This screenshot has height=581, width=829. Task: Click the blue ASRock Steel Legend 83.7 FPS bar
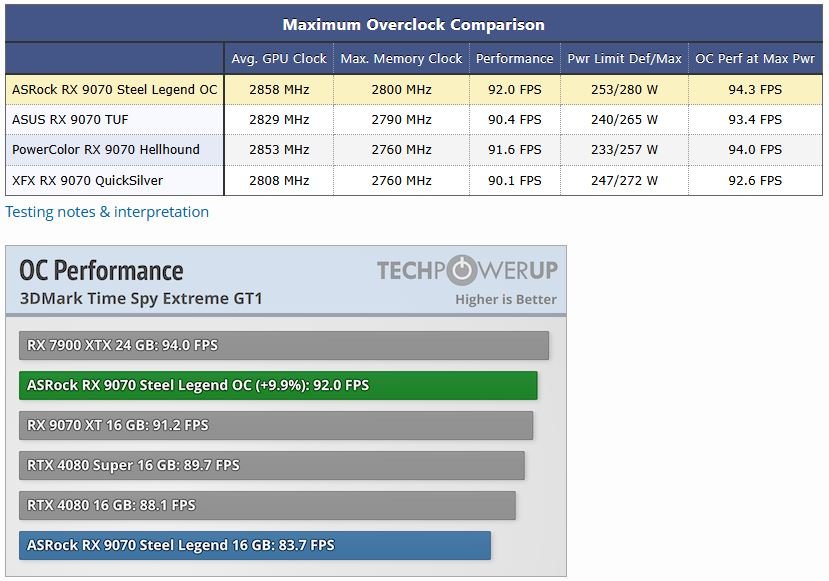255,546
